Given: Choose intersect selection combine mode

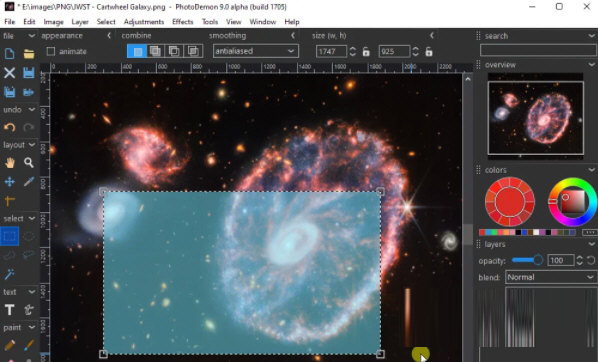Looking at the screenshot, I should tap(193, 51).
